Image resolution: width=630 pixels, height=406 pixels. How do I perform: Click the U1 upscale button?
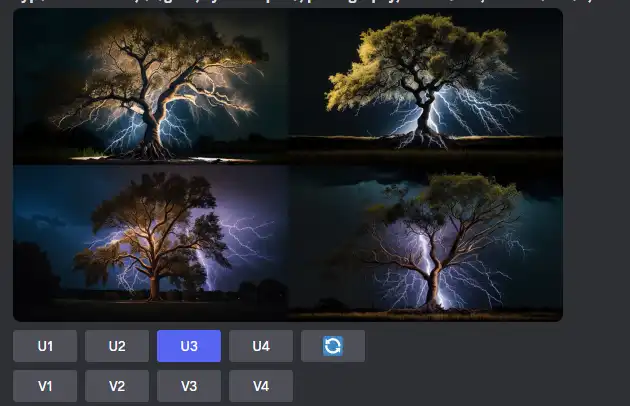pos(45,346)
